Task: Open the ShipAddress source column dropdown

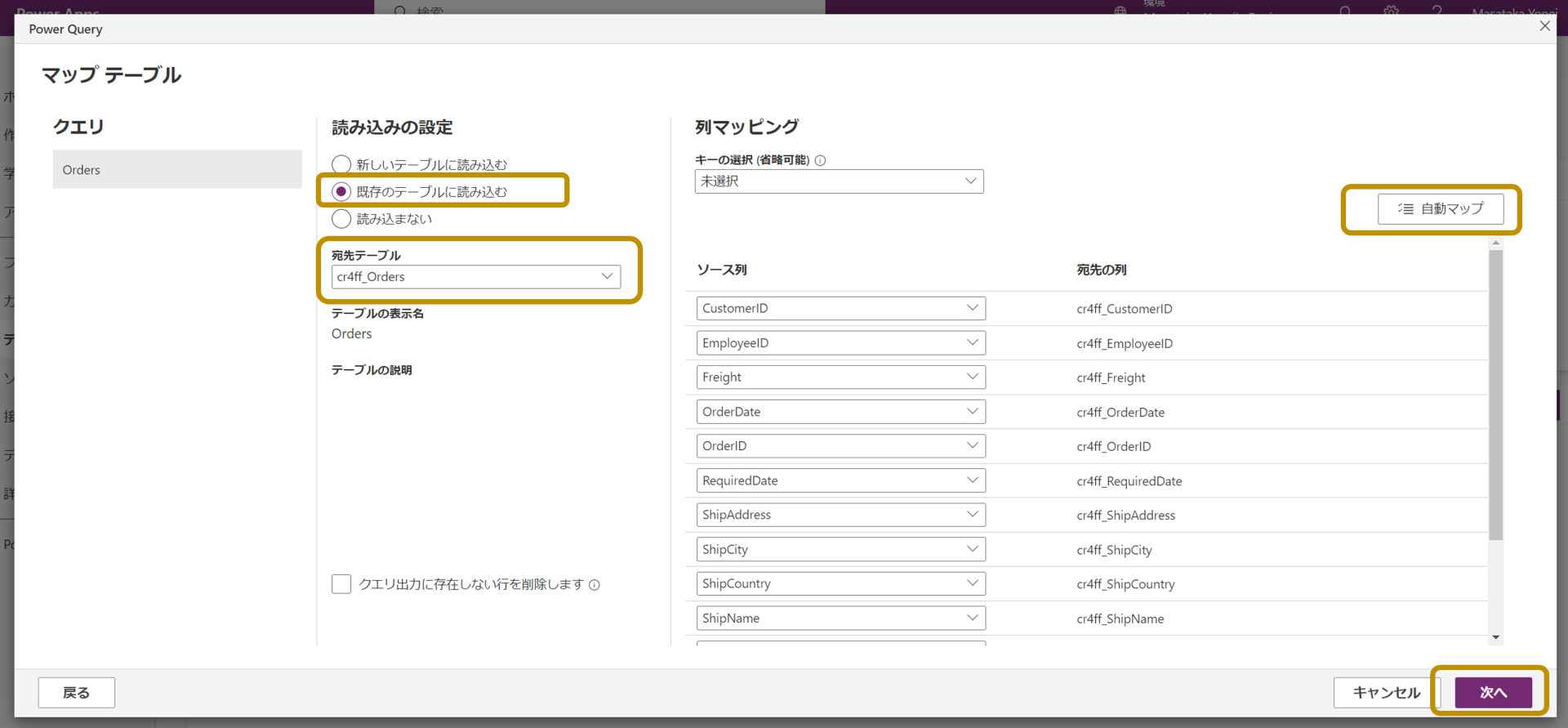Action: pyautogui.click(x=841, y=514)
